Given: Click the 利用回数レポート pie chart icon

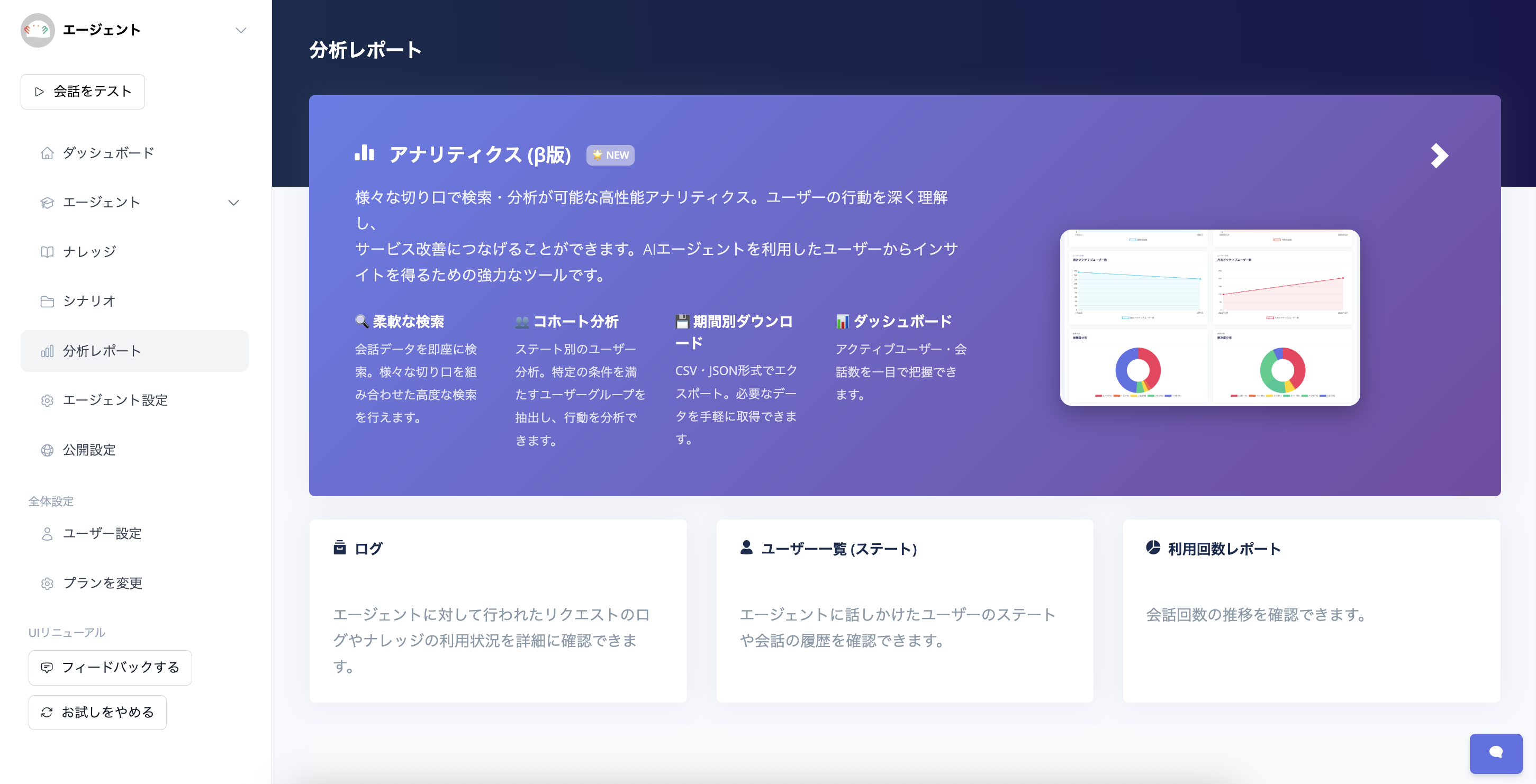Looking at the screenshot, I should point(1153,547).
